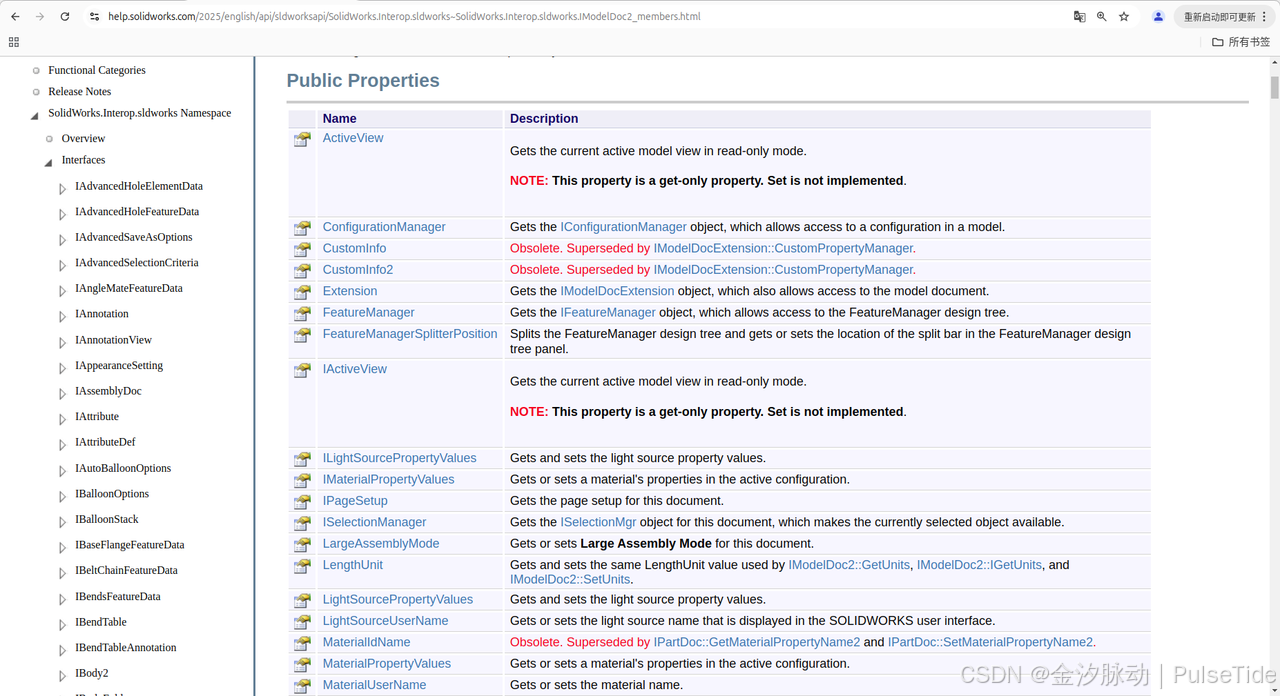Click the property icon beside FeatureManagerSplitterPosition
Image resolution: width=1280 pixels, height=696 pixels.
[x=302, y=336]
